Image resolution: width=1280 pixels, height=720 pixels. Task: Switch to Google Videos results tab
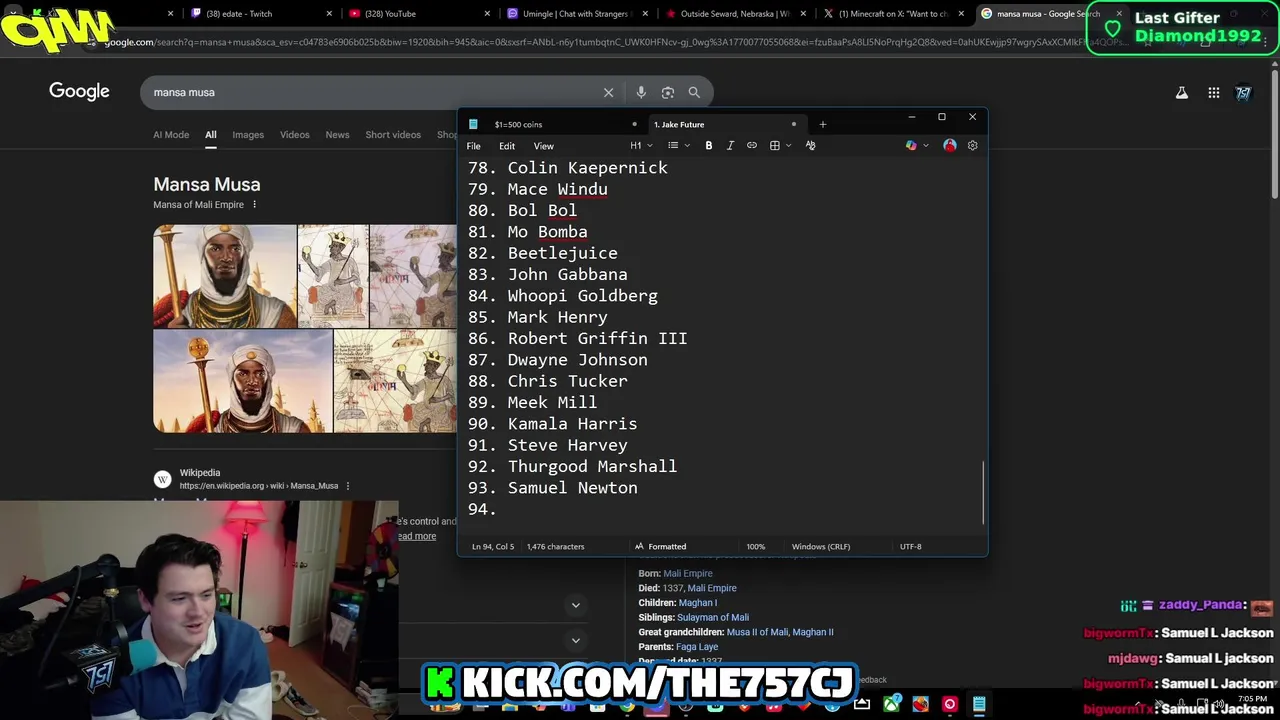pos(294,135)
